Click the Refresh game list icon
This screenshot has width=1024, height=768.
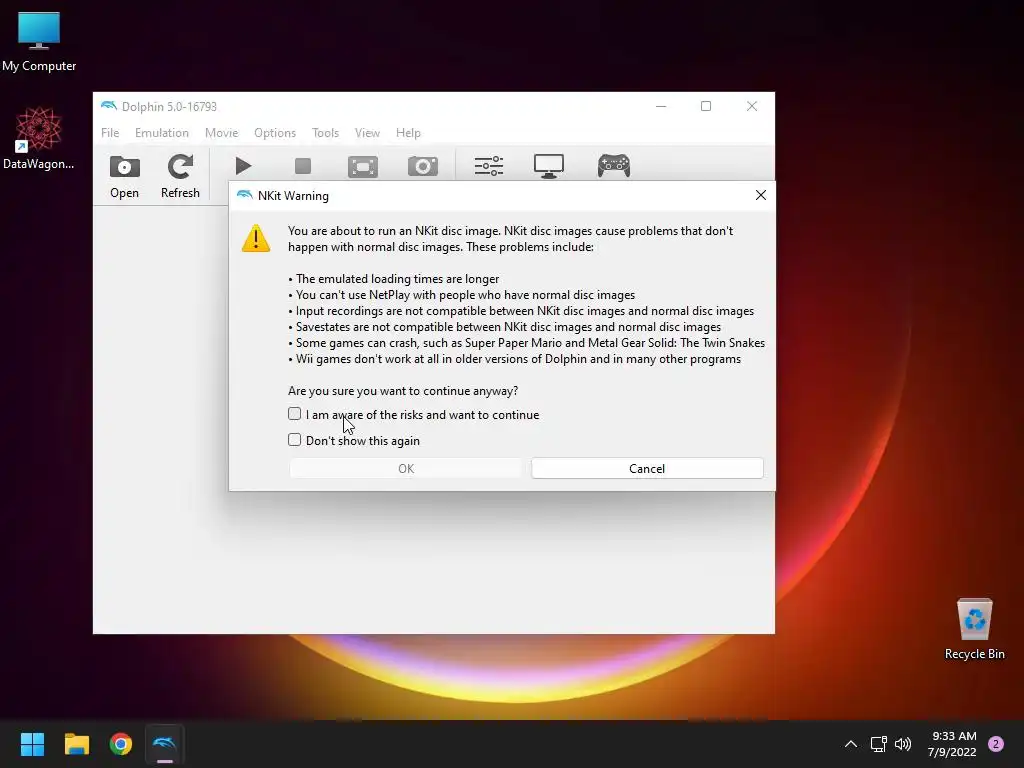[x=180, y=167]
